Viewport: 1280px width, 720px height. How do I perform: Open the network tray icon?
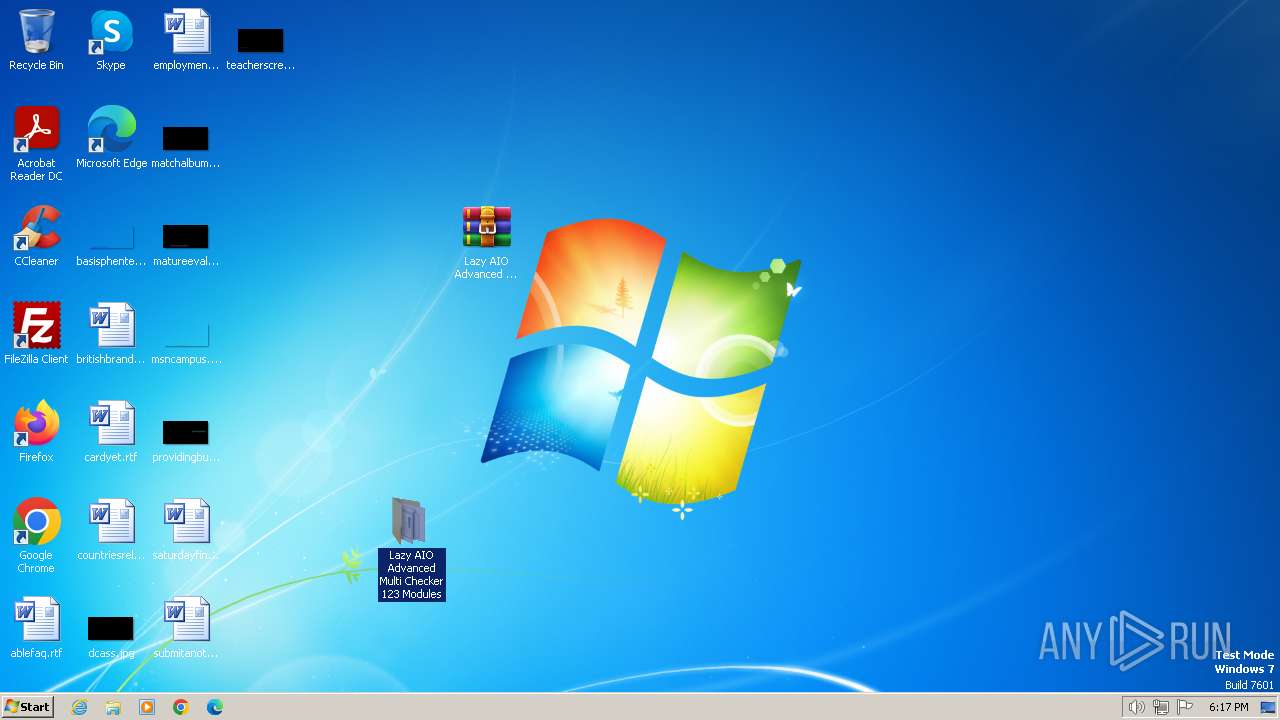pos(1161,707)
